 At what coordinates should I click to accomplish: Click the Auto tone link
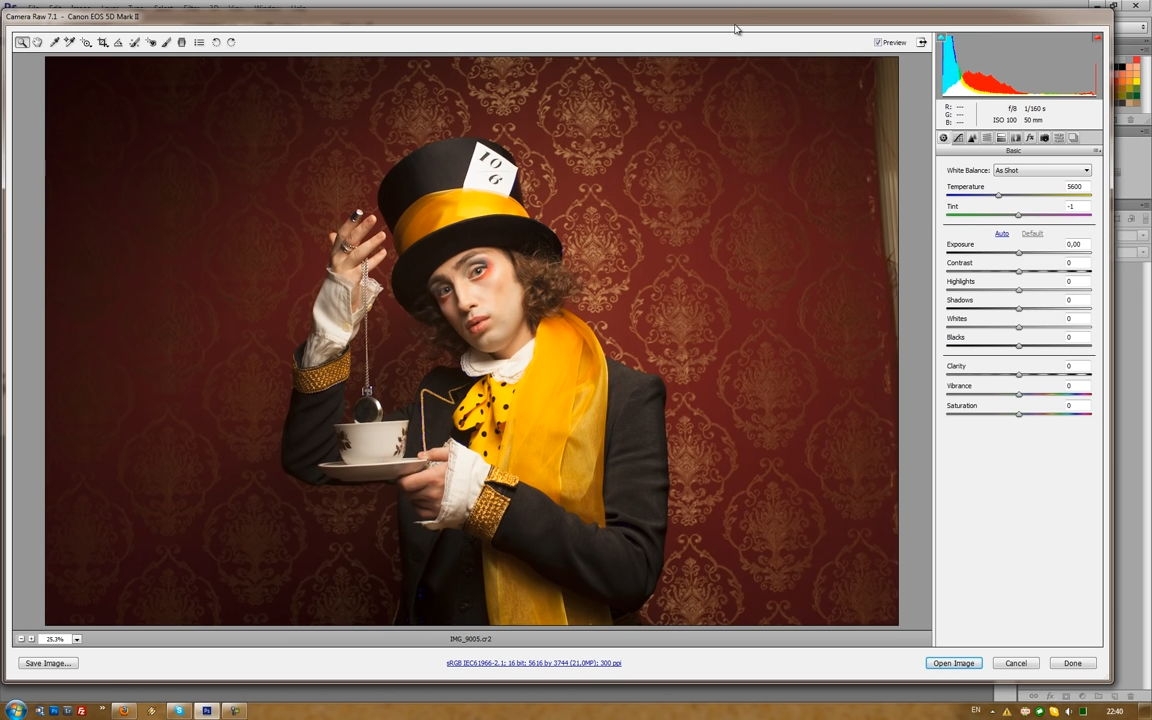pyautogui.click(x=1001, y=234)
